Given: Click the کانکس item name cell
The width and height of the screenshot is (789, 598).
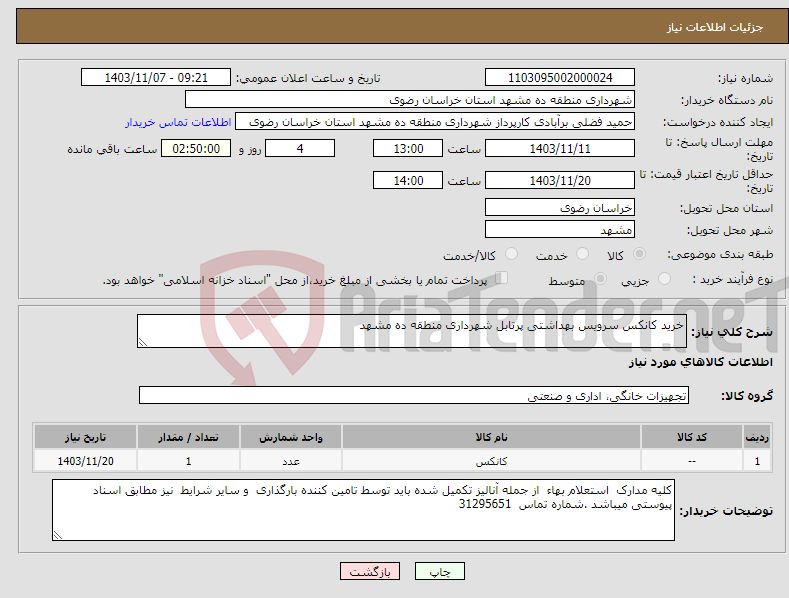Looking at the screenshot, I should pos(491,461).
